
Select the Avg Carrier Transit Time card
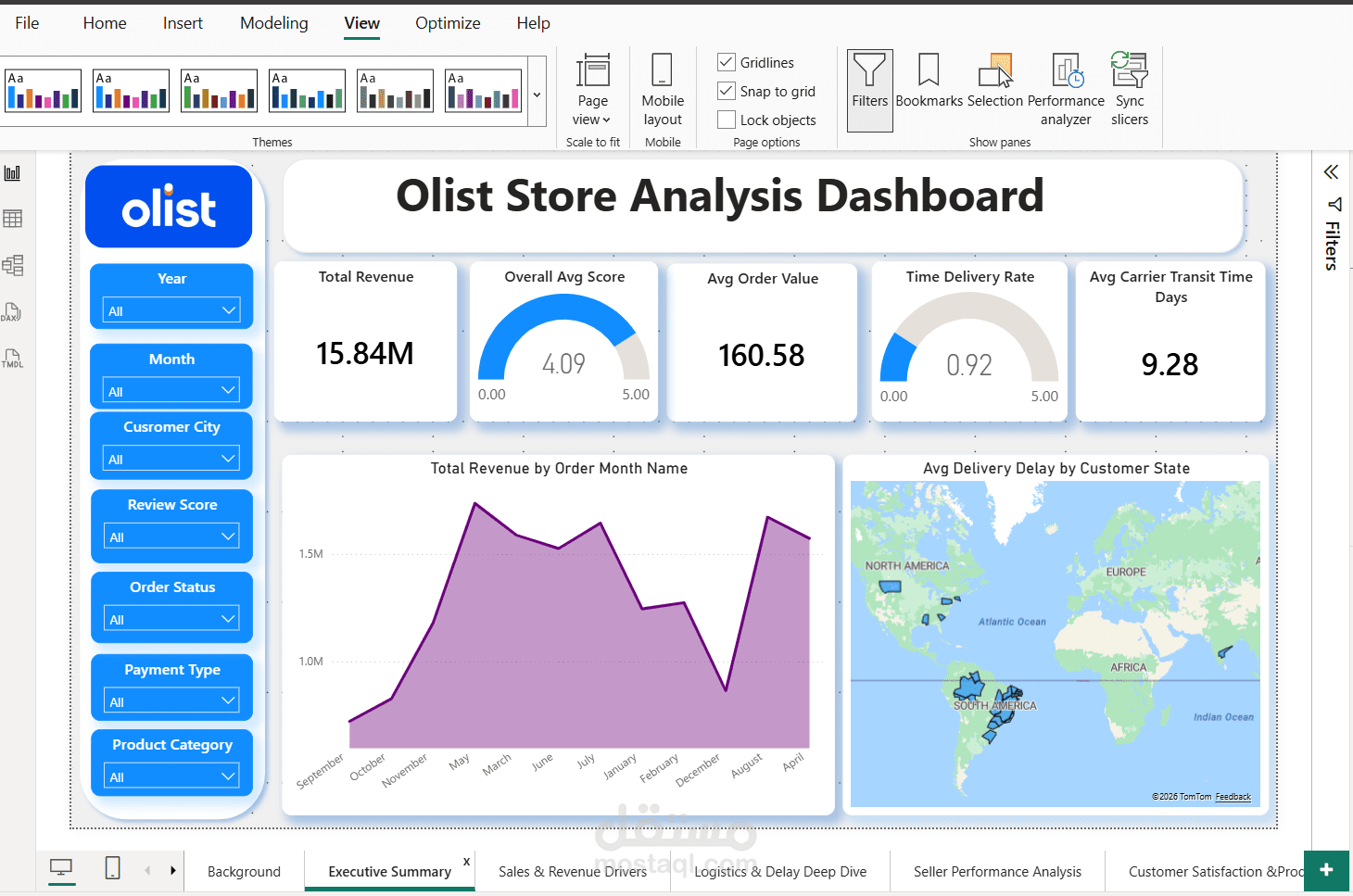point(1170,341)
